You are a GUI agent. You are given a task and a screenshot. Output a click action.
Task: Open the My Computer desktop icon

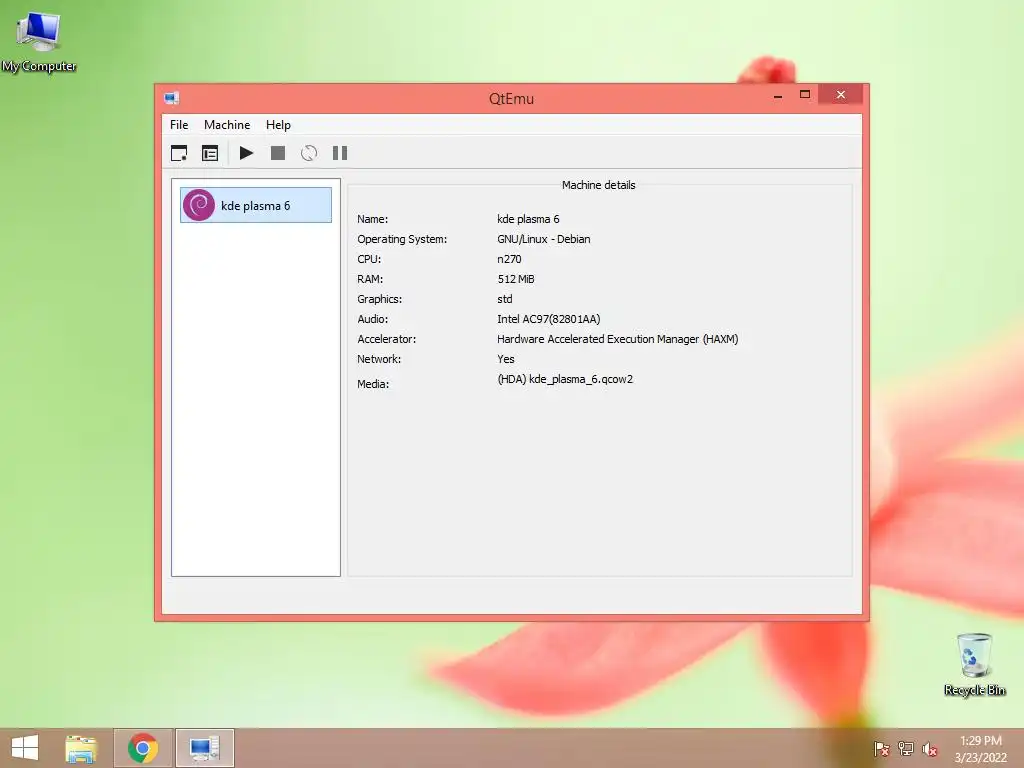click(x=39, y=42)
